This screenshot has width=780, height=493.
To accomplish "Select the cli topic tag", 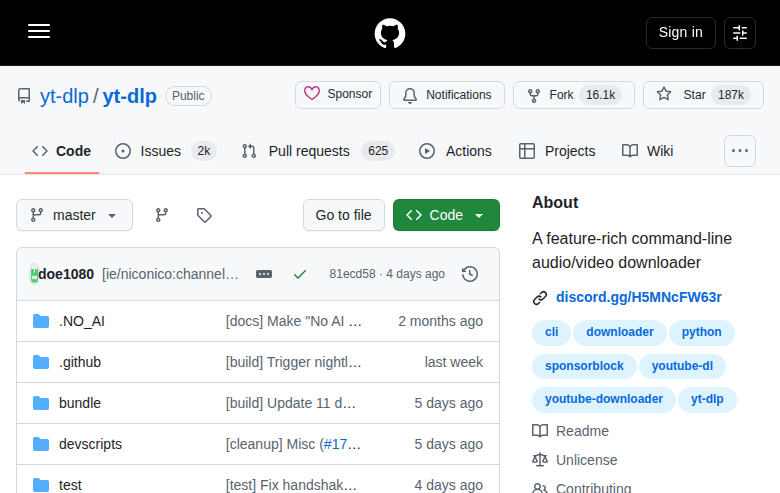I will coord(551,332).
